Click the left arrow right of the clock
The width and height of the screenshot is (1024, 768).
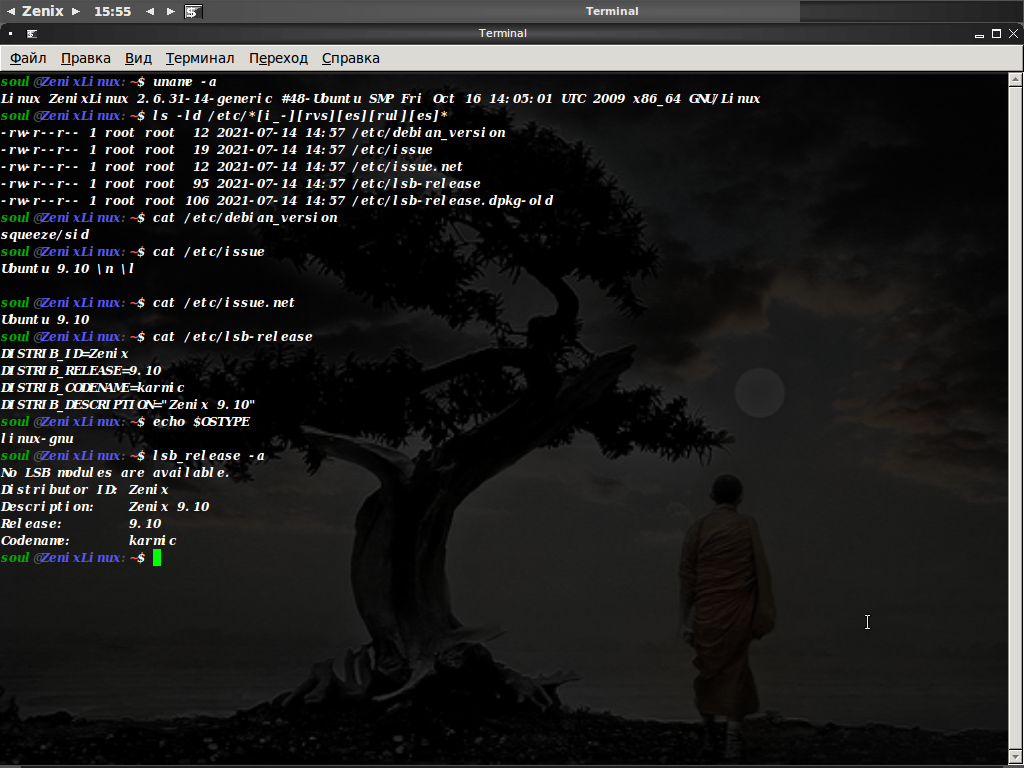(x=150, y=11)
